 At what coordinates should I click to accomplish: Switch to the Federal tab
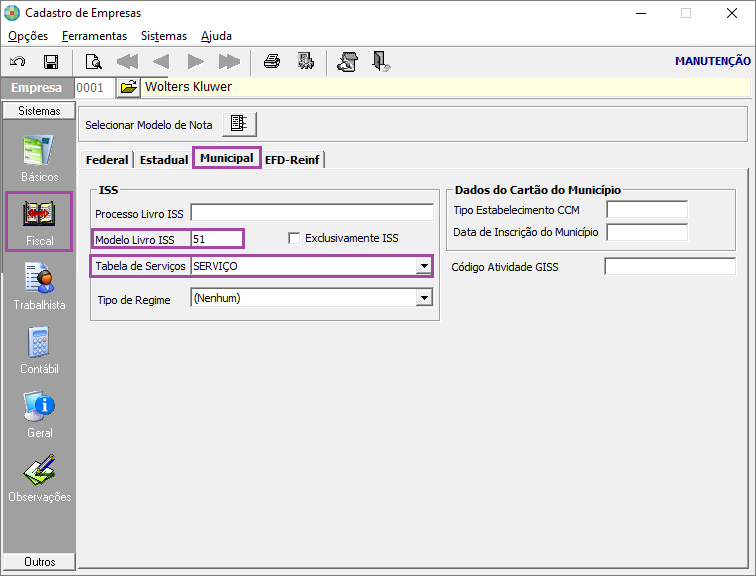coord(107,160)
